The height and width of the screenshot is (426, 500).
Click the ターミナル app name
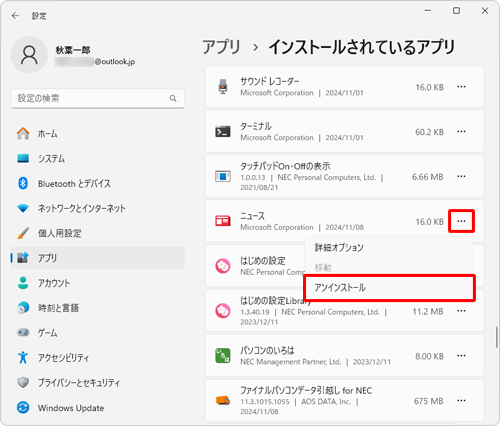[x=256, y=126]
